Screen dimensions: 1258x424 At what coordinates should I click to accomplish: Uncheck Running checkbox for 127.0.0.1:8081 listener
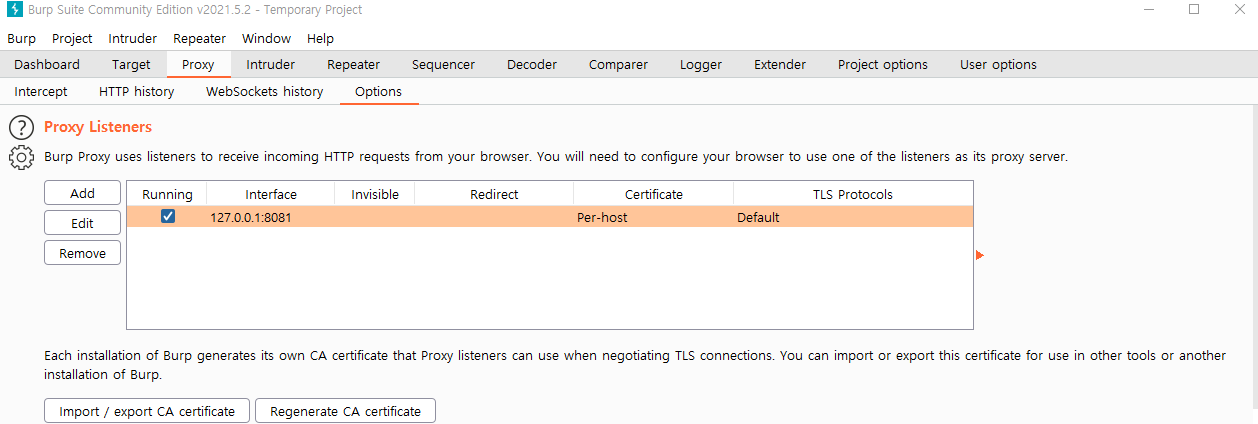(168, 216)
